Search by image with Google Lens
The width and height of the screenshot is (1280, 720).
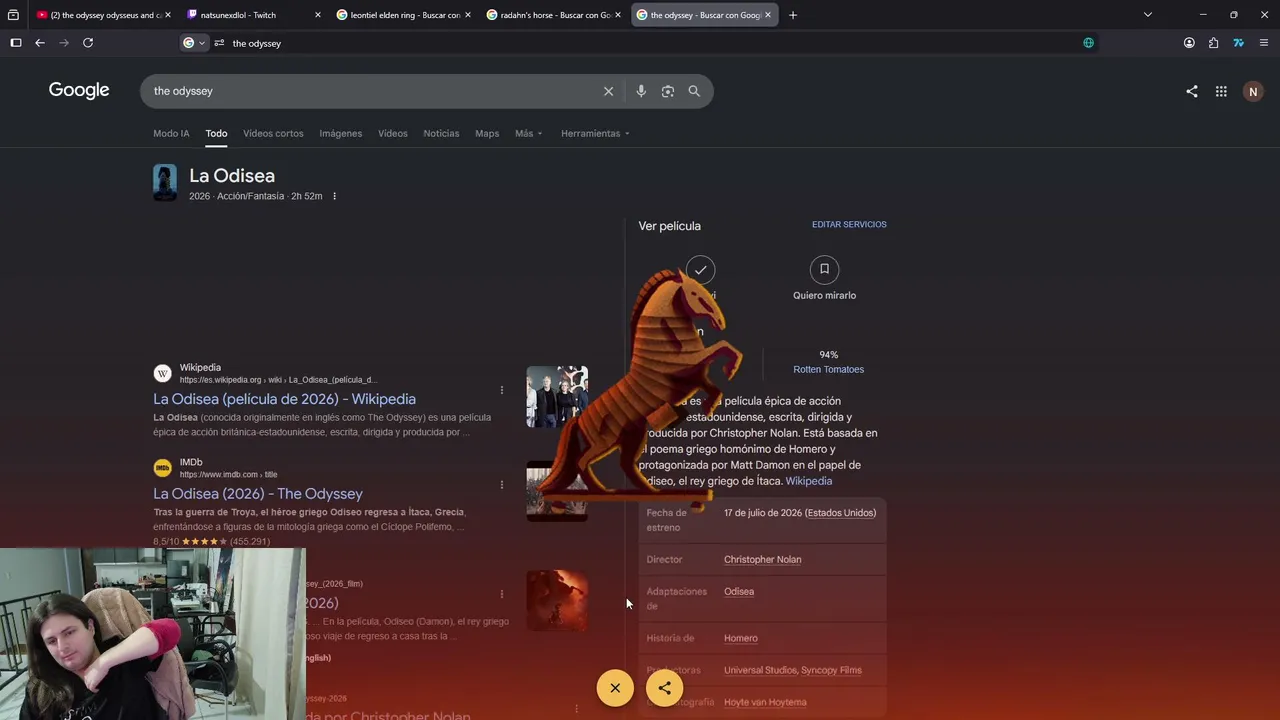coord(668,91)
